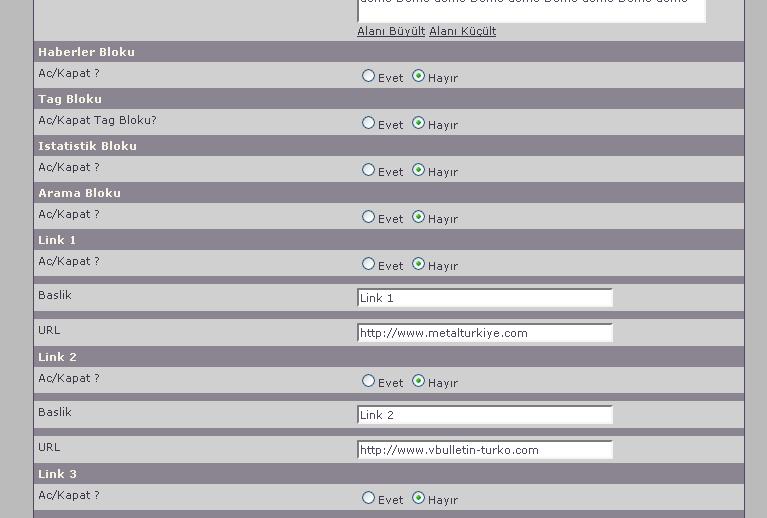Image resolution: width=767 pixels, height=518 pixels.
Task: Select Hayır for Haberler Bloku
Action: [419, 76]
